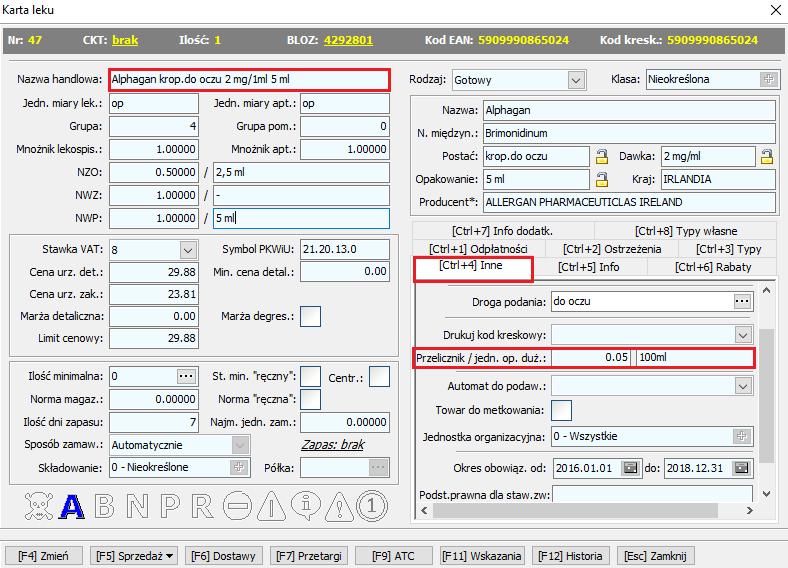Click the Przelicznik 0.05 value field
Viewport: 788px width, 568px height.
(x=591, y=357)
